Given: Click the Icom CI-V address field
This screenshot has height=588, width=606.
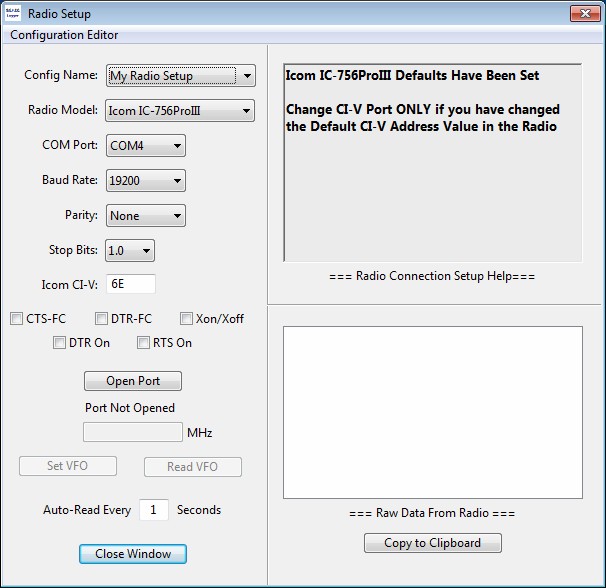Looking at the screenshot, I should tap(130, 284).
